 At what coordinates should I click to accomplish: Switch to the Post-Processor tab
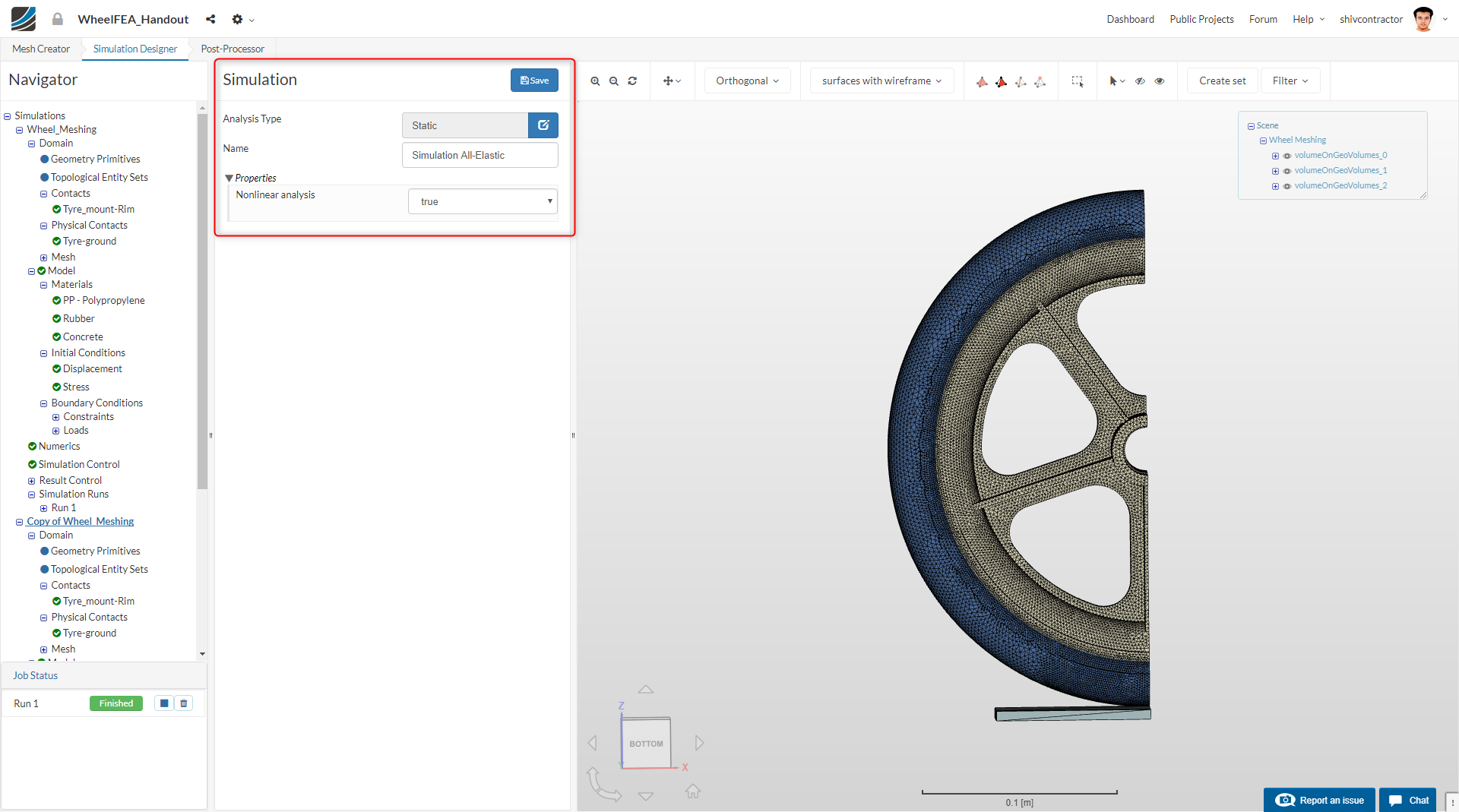pyautogui.click(x=233, y=49)
